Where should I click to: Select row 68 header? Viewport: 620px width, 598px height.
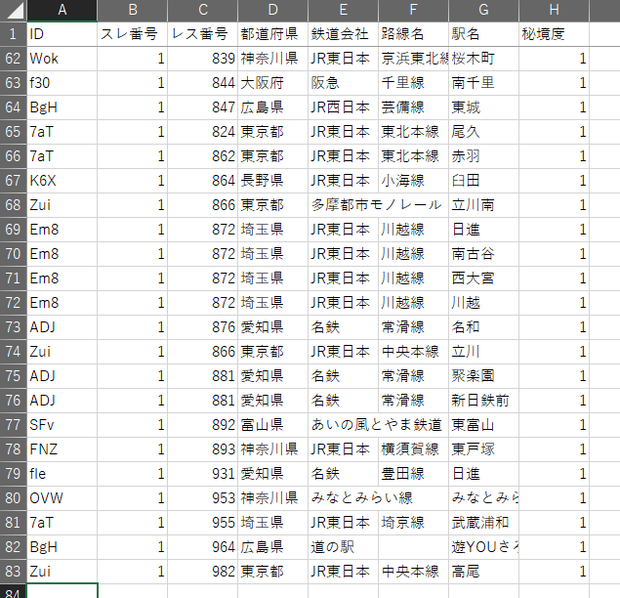click(x=13, y=205)
